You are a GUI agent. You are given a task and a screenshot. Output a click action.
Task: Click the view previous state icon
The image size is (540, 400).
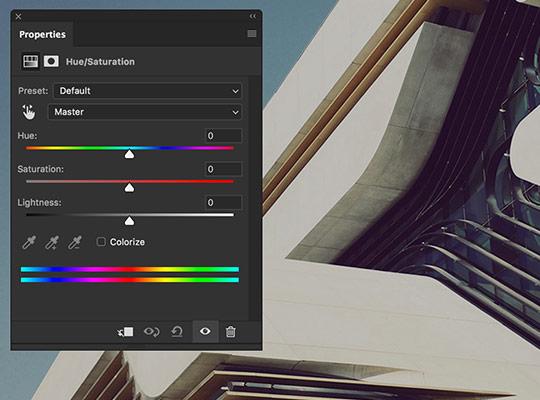pos(152,332)
